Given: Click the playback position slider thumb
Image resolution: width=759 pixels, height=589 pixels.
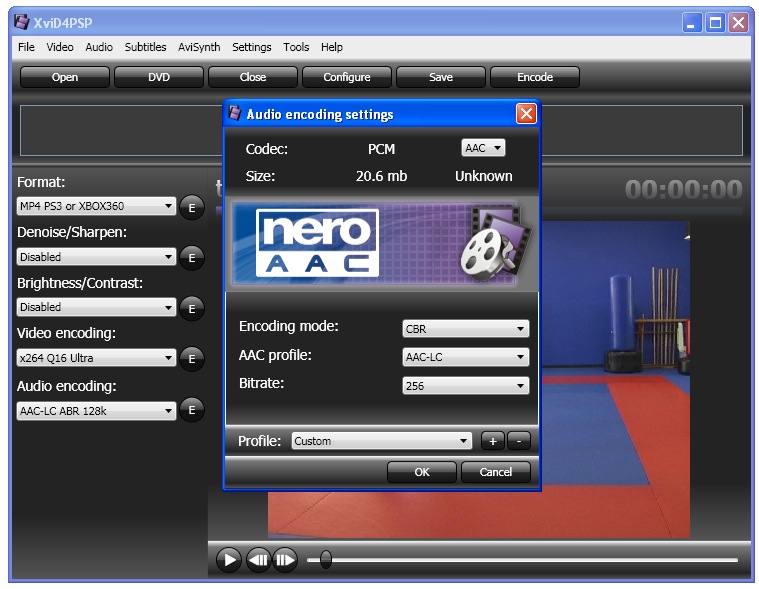Looking at the screenshot, I should pos(326,559).
